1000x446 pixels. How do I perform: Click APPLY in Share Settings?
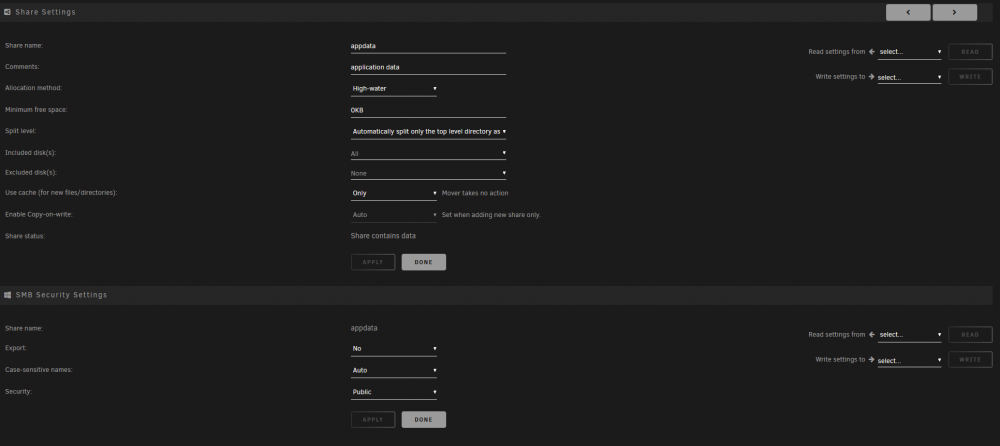coord(372,262)
